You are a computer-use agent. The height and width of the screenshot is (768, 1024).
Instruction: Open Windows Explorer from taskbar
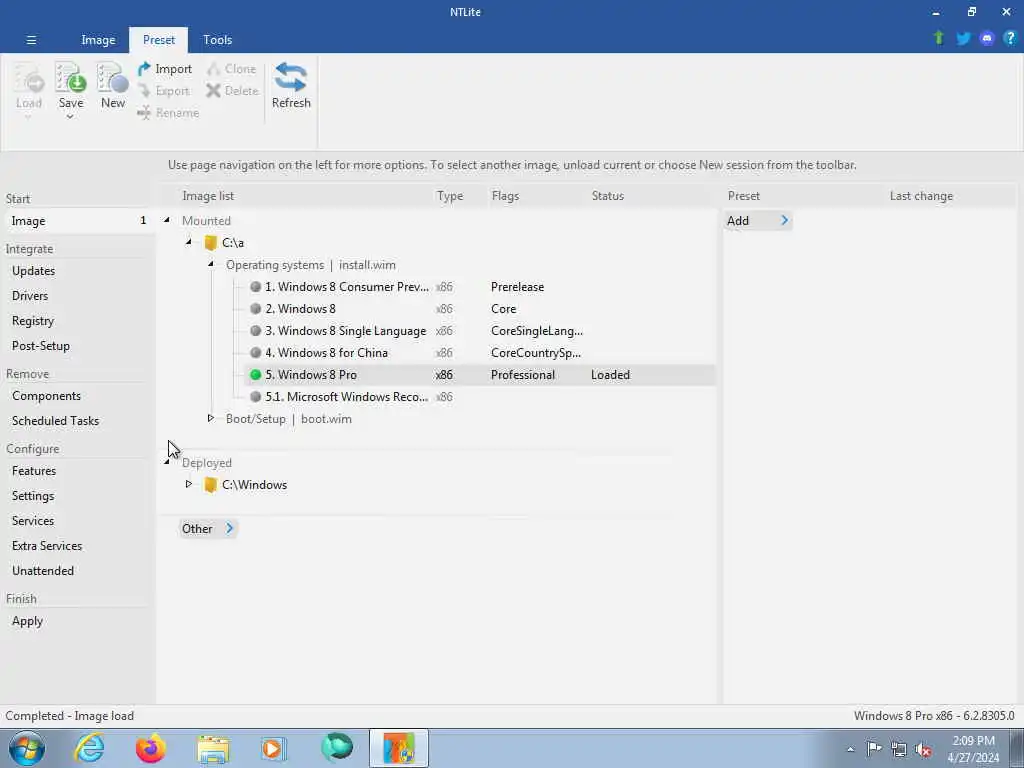tap(213, 749)
